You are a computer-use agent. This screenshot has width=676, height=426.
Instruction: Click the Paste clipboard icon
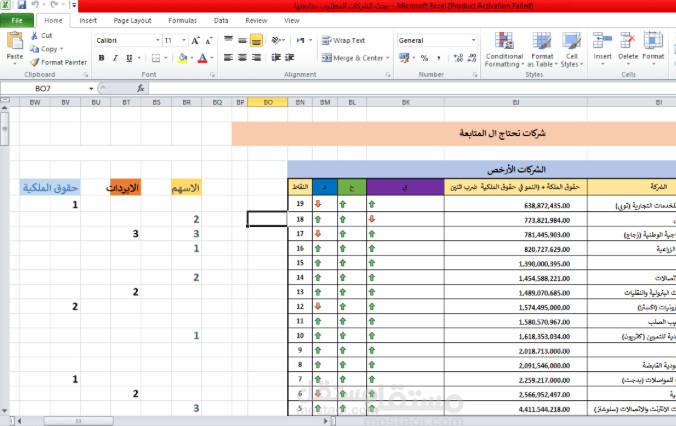point(15,41)
